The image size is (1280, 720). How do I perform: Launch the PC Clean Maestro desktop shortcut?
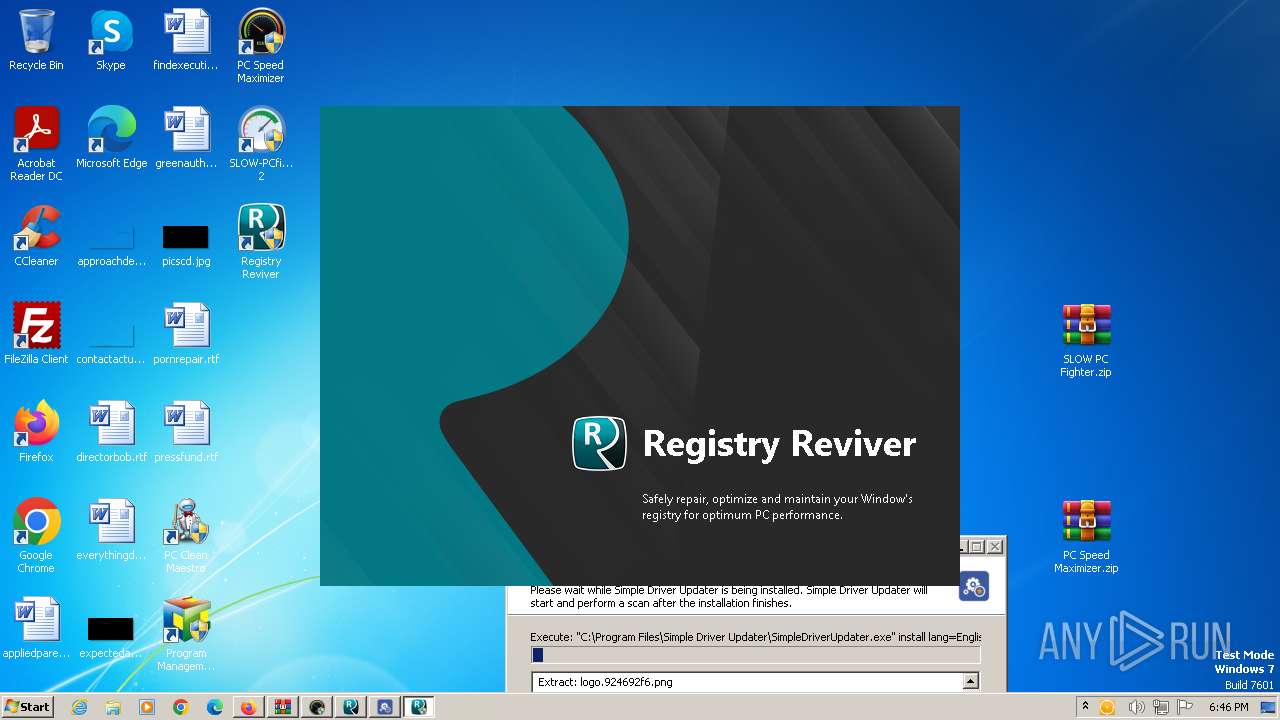point(186,536)
